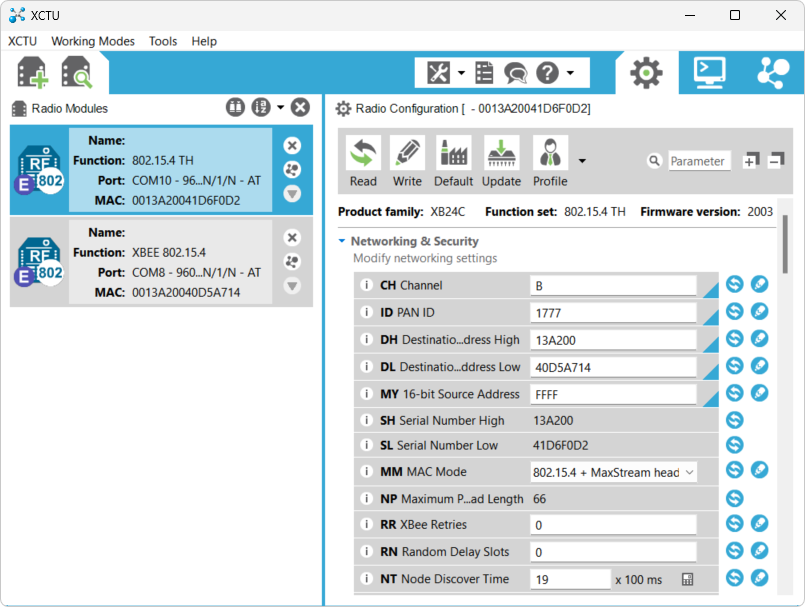Show info for CH Channel
This screenshot has height=607, width=805.
366,284
